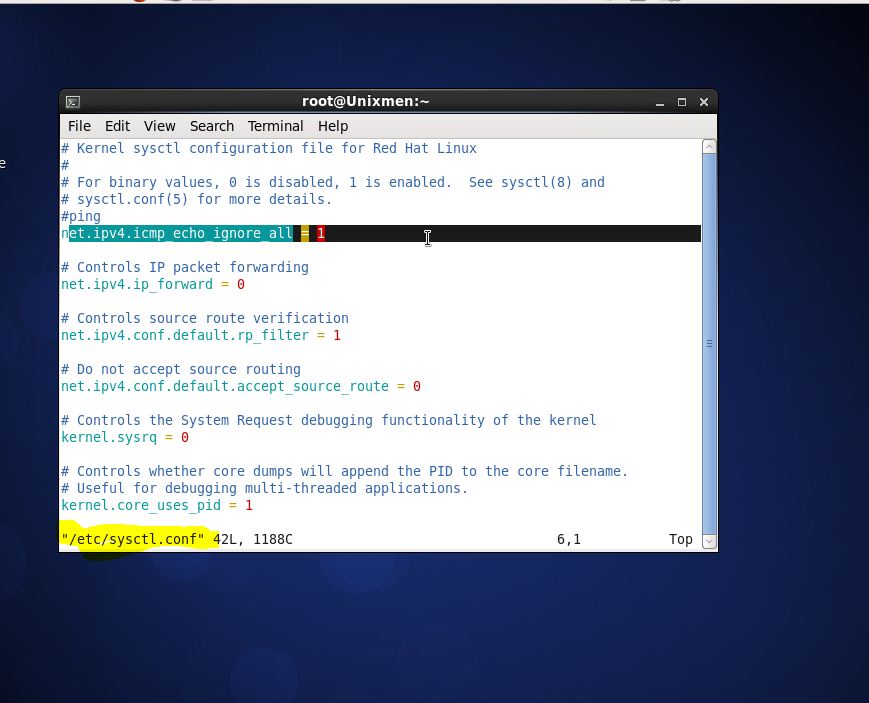869x703 pixels.
Task: Click the vertical scrollbar thumb
Action: point(709,344)
